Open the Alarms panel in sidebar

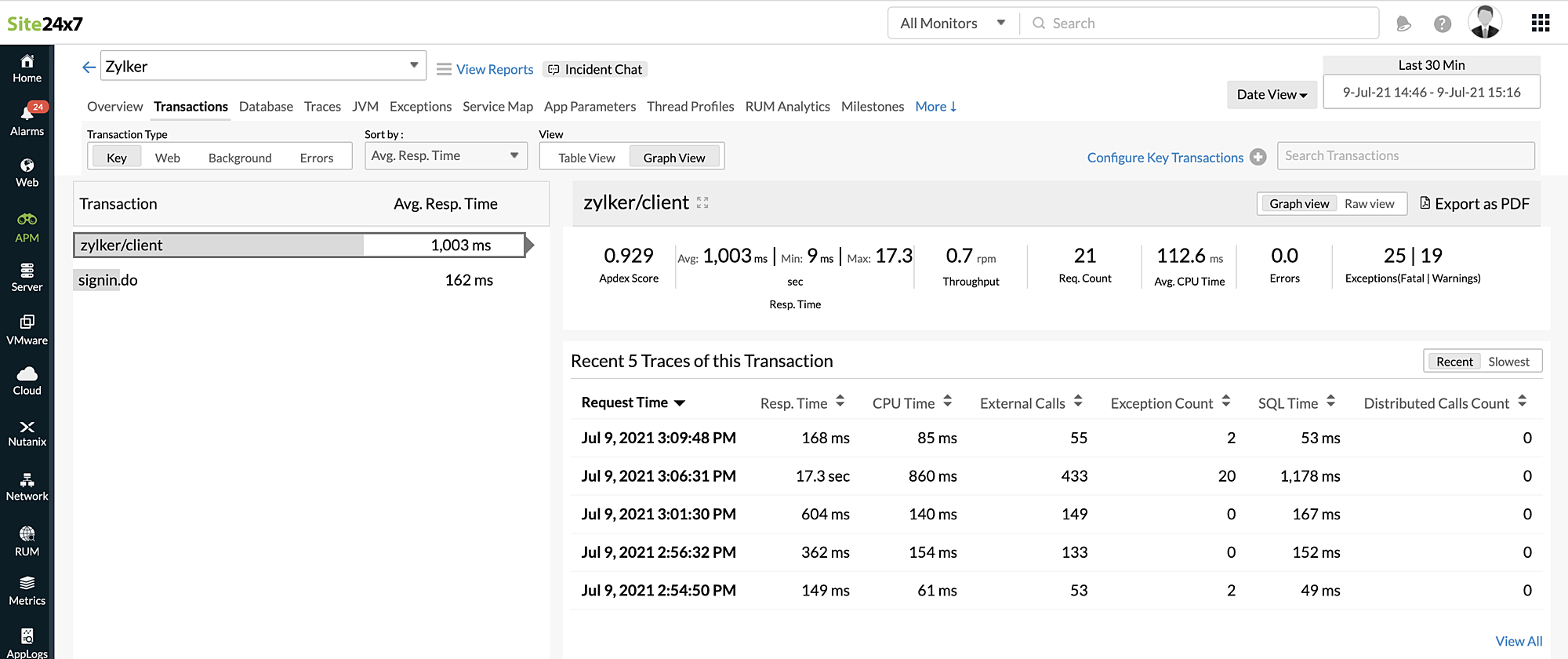[27, 119]
